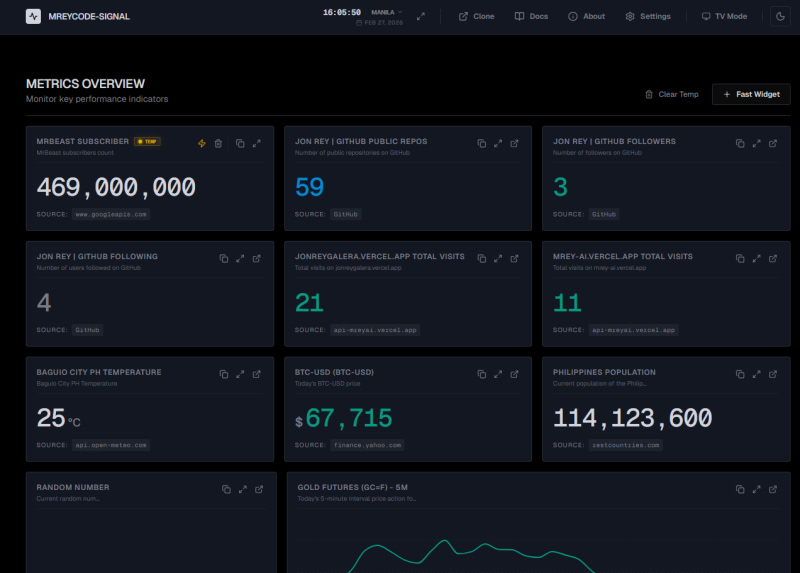This screenshot has height=573, width=800.
Task: Open external link on Gold Futures widget
Action: pyautogui.click(x=773, y=489)
